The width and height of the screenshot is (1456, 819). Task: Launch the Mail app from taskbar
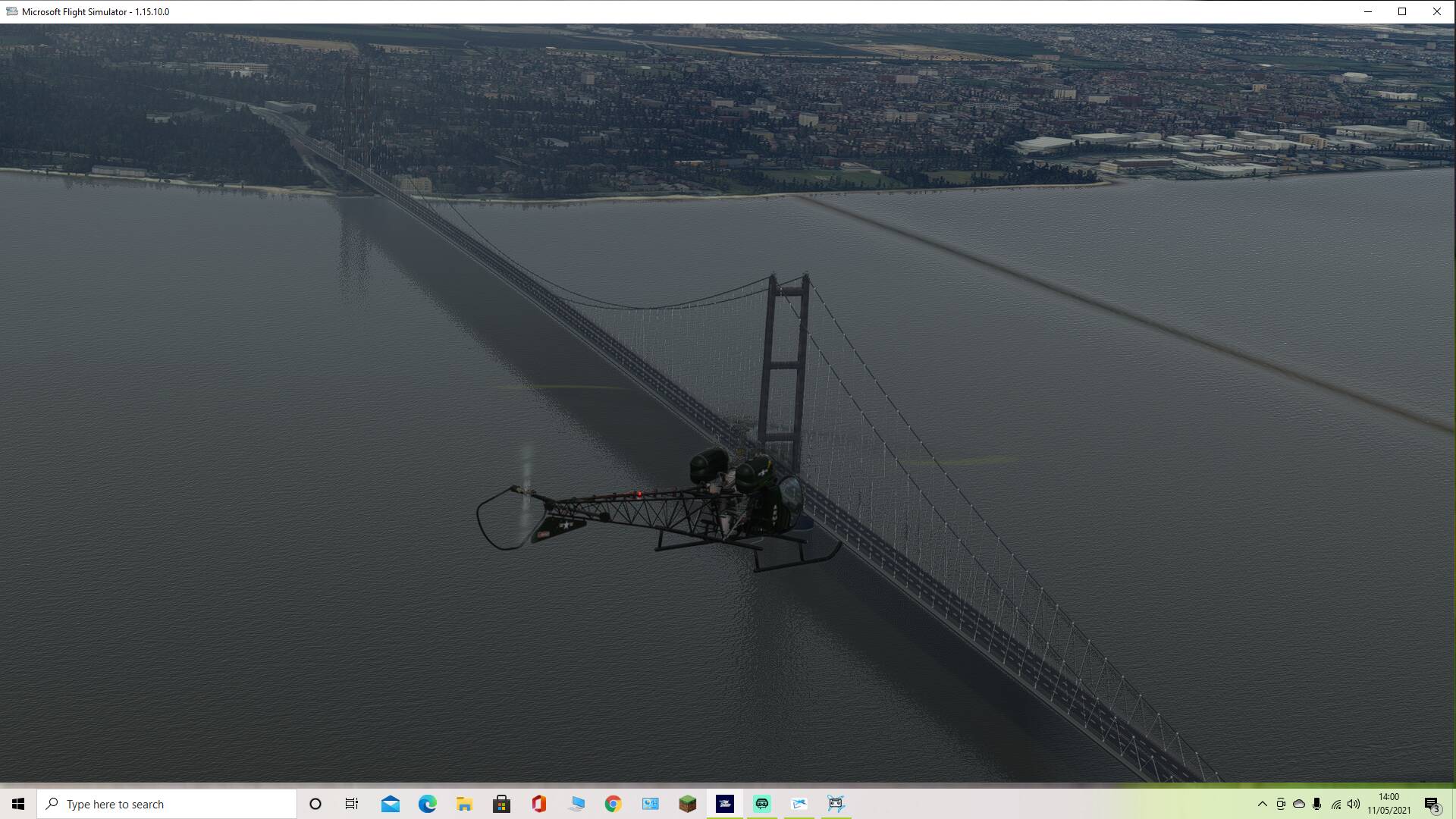[x=391, y=804]
